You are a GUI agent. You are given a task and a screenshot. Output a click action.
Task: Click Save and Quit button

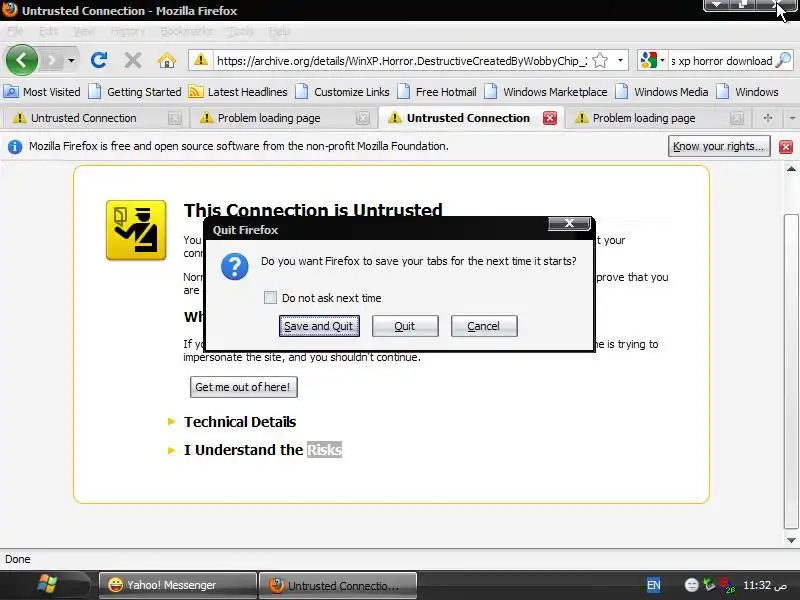(x=319, y=326)
